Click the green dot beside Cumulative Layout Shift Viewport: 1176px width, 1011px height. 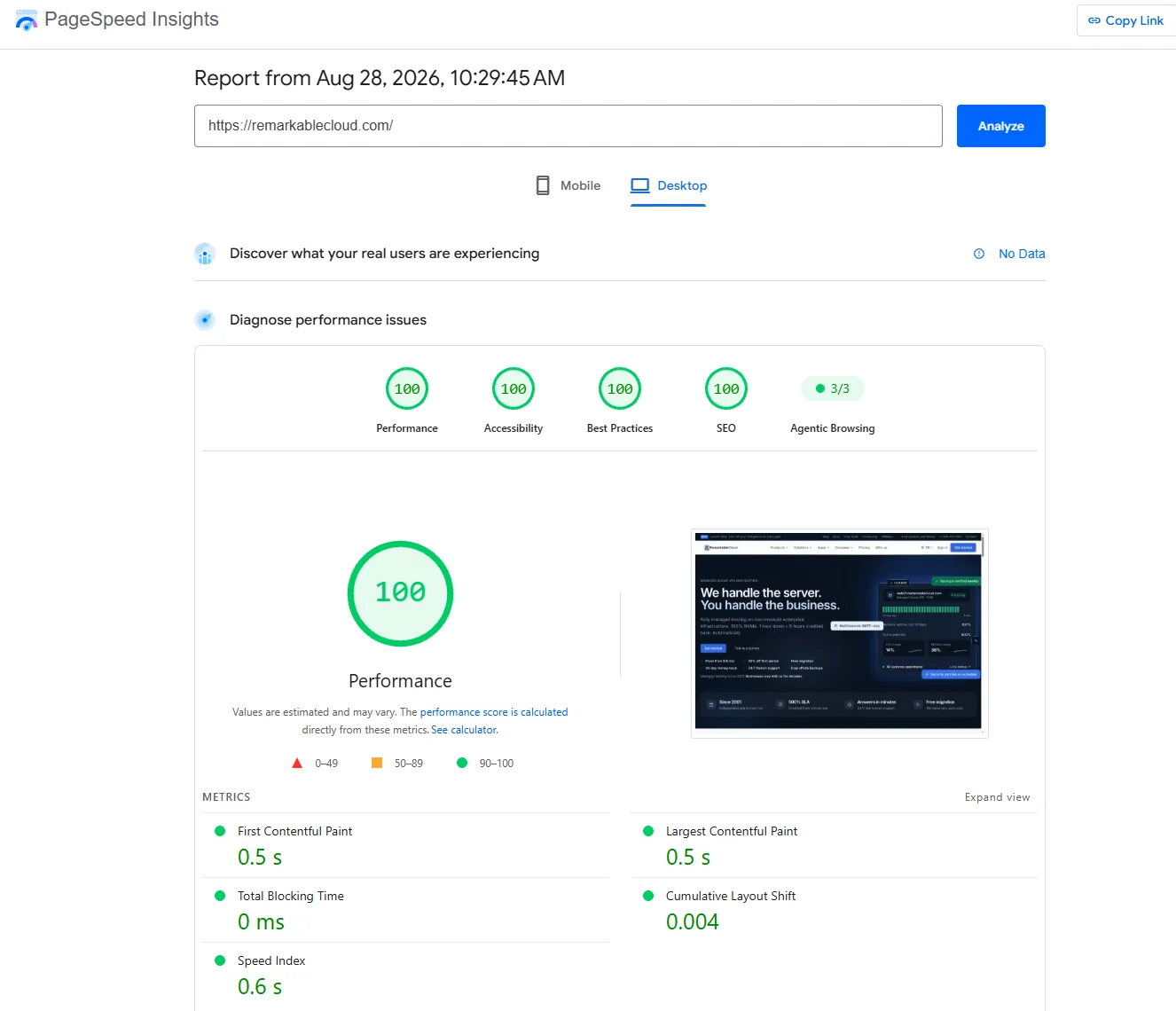(648, 896)
